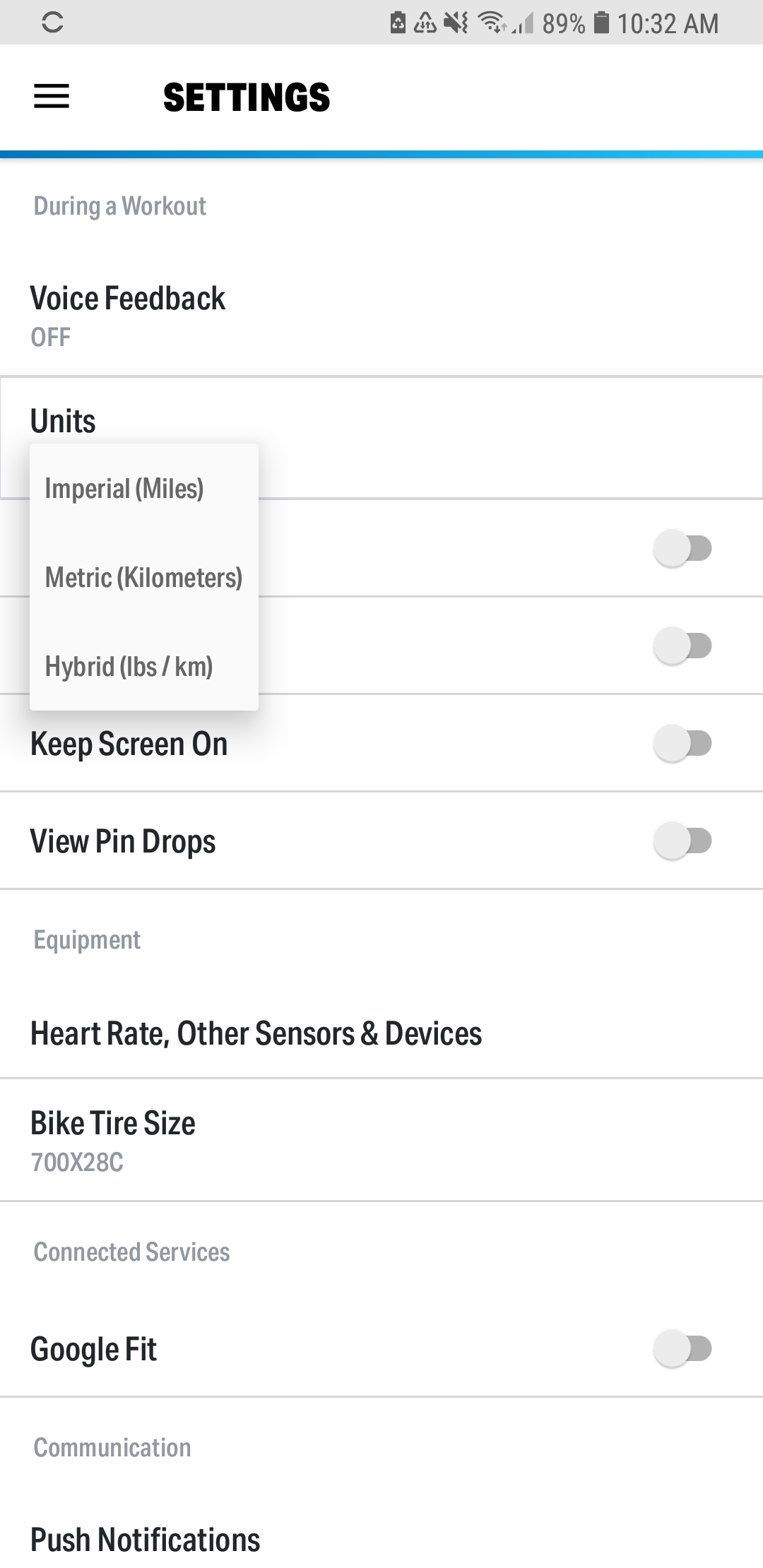This screenshot has width=763, height=1568.
Task: Tap the muted vibrate status icon
Action: click(x=456, y=23)
